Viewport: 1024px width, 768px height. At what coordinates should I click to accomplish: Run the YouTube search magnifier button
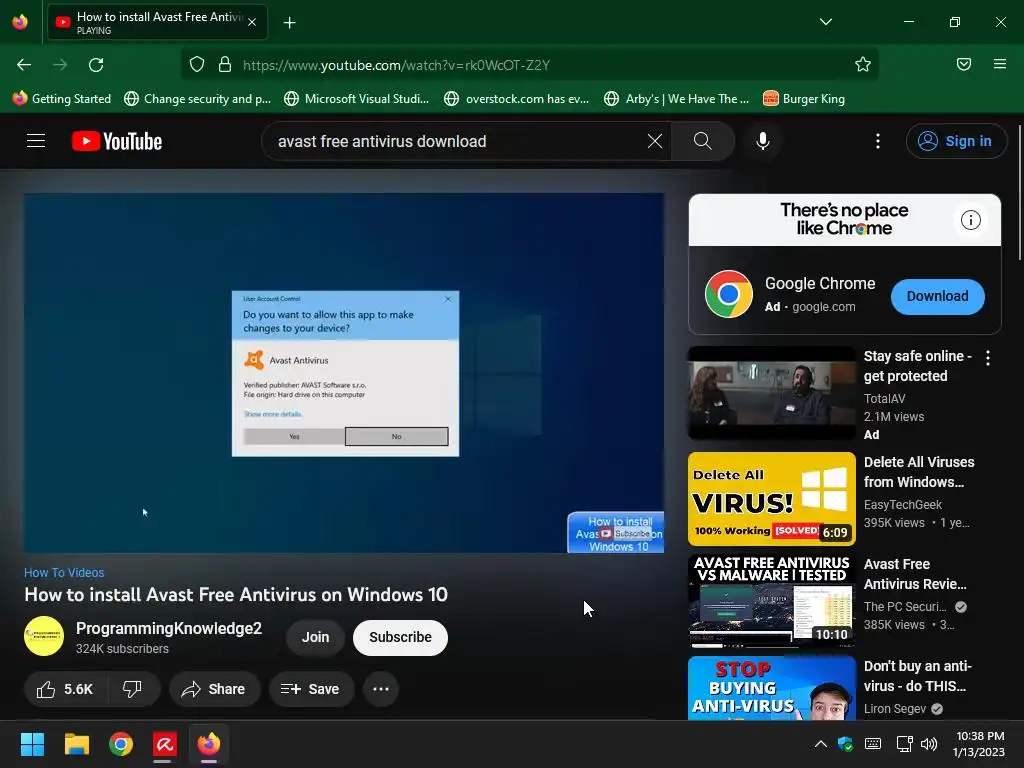[703, 141]
